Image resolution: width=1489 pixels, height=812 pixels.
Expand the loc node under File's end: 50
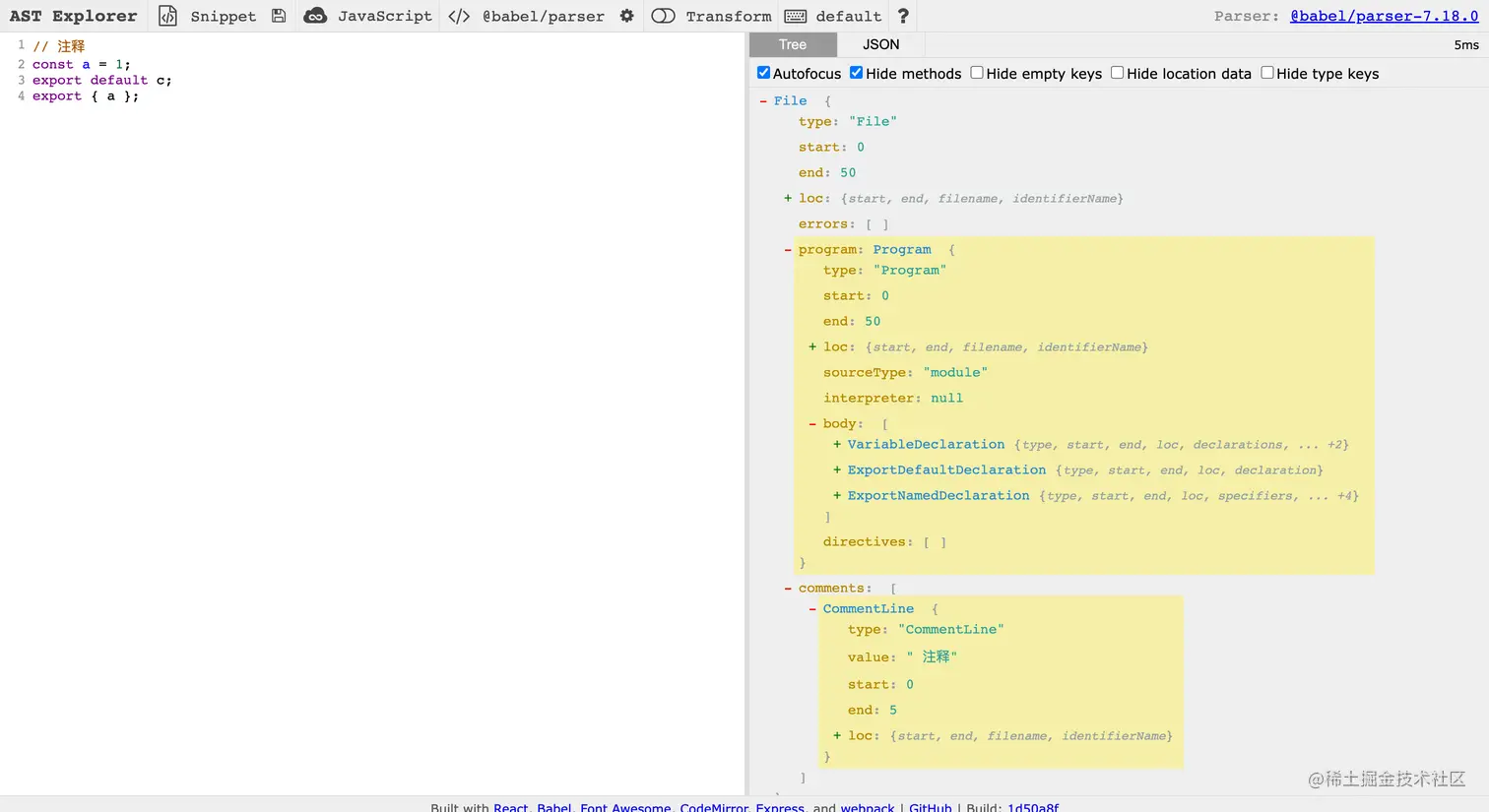coord(788,198)
